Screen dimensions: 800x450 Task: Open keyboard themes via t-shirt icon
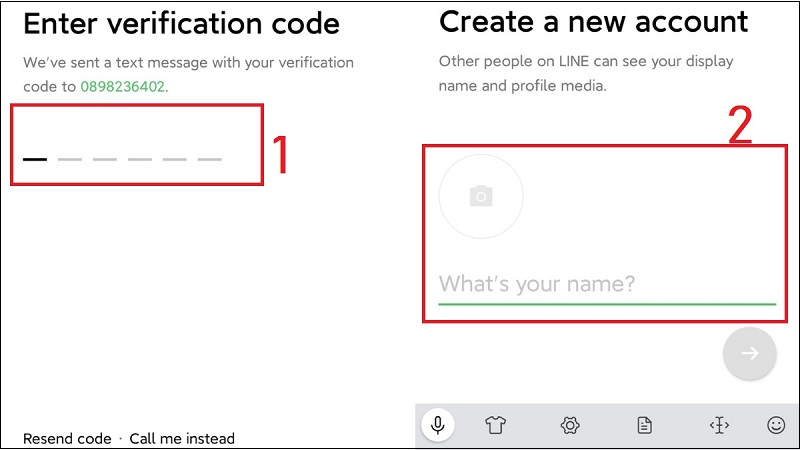[x=495, y=425]
